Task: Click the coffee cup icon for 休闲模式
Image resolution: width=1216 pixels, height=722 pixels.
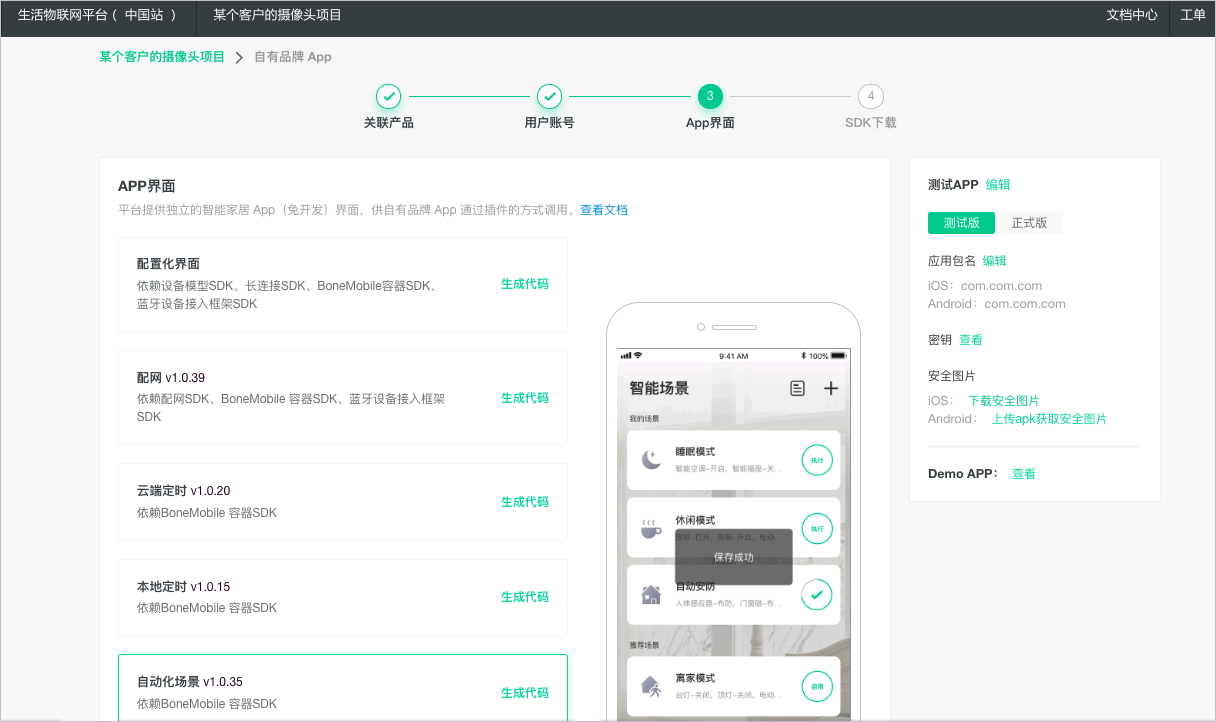Action: (x=651, y=528)
